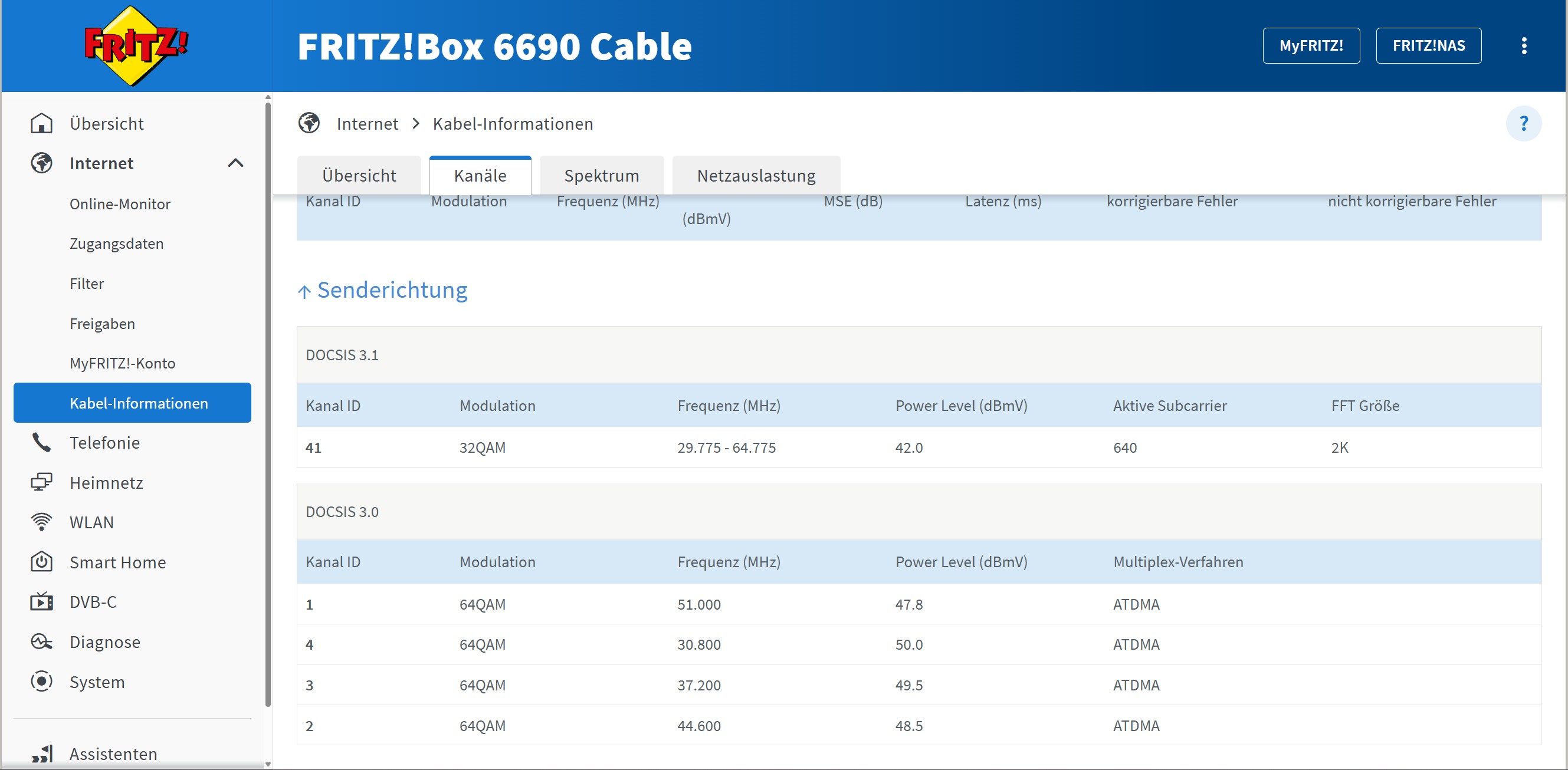Click the 32QAM modulation cell
Image resolution: width=1568 pixels, height=770 pixels.
482,447
